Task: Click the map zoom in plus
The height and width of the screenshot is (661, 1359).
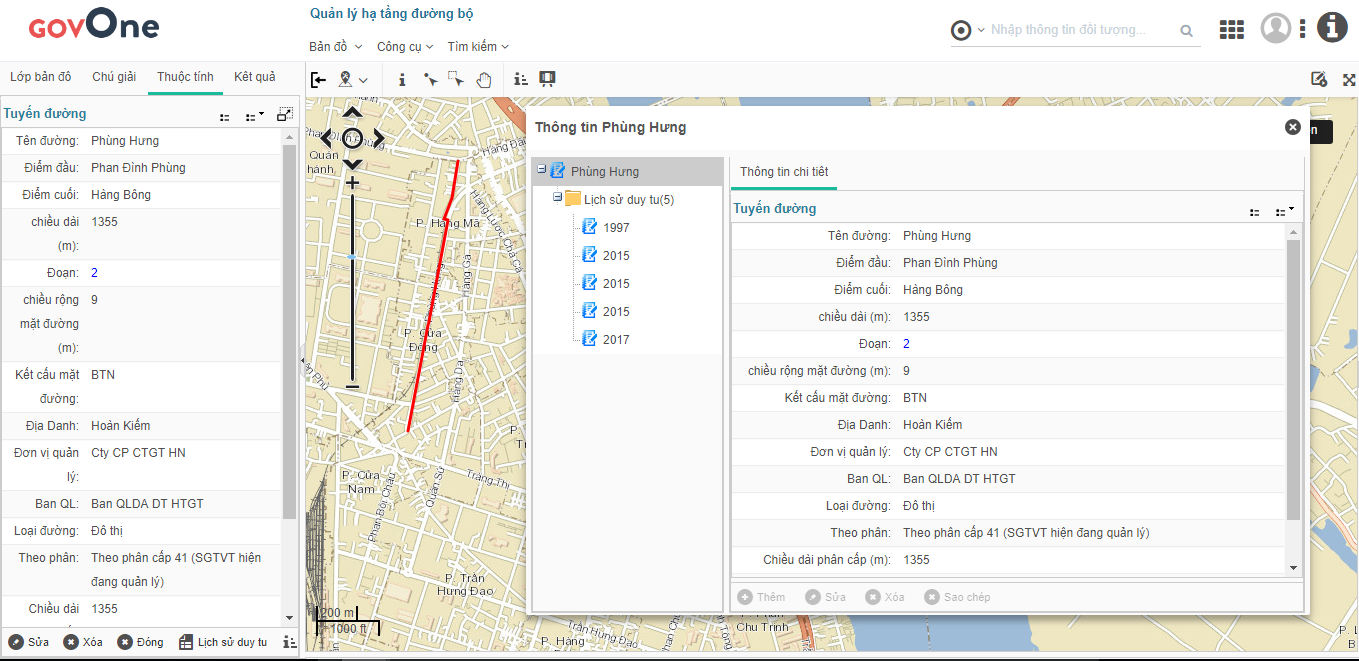Action: click(352, 183)
